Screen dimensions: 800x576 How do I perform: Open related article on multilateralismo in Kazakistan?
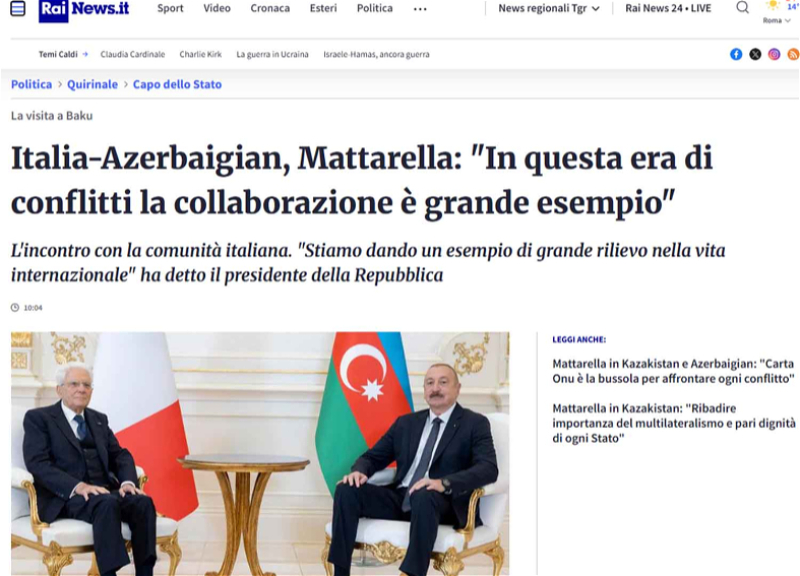click(674, 423)
